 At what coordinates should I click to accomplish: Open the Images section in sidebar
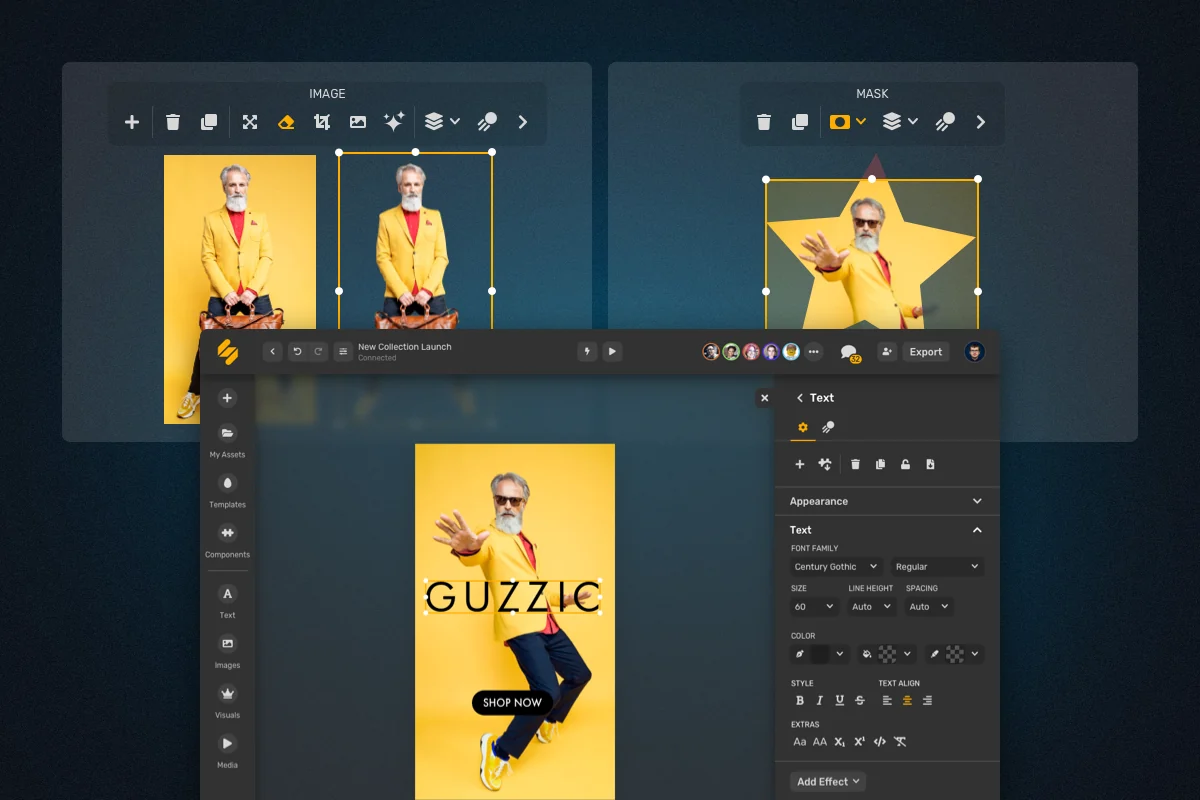[x=227, y=651]
